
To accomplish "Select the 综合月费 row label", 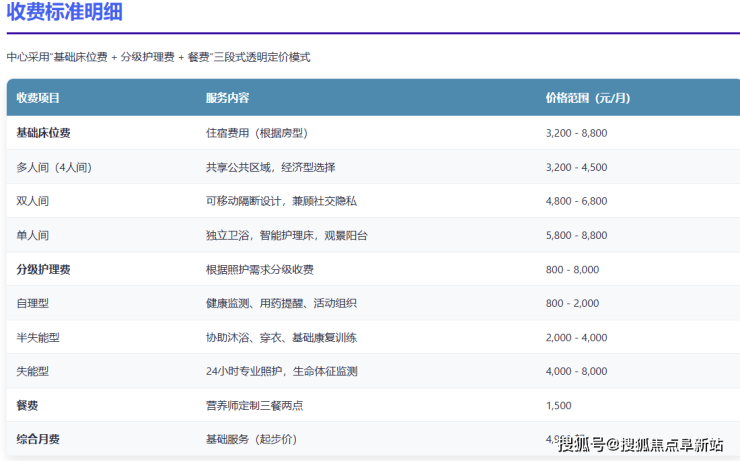I will [38, 439].
